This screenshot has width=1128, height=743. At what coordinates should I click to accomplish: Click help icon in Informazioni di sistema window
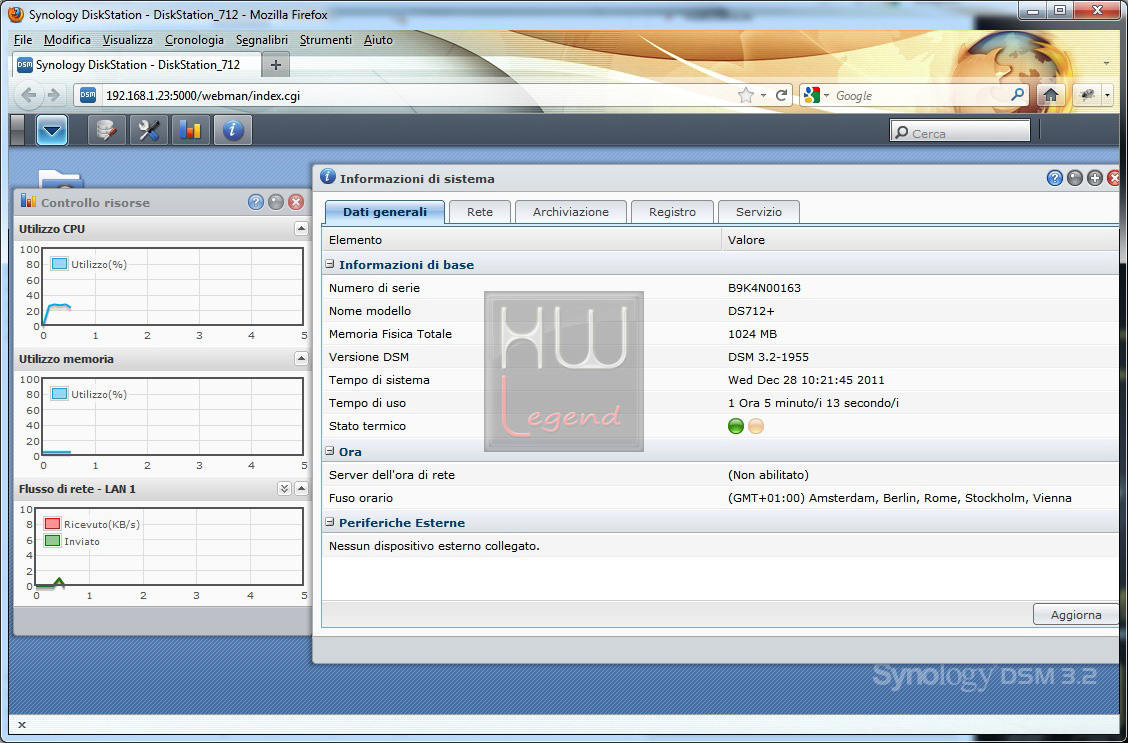coord(1055,178)
